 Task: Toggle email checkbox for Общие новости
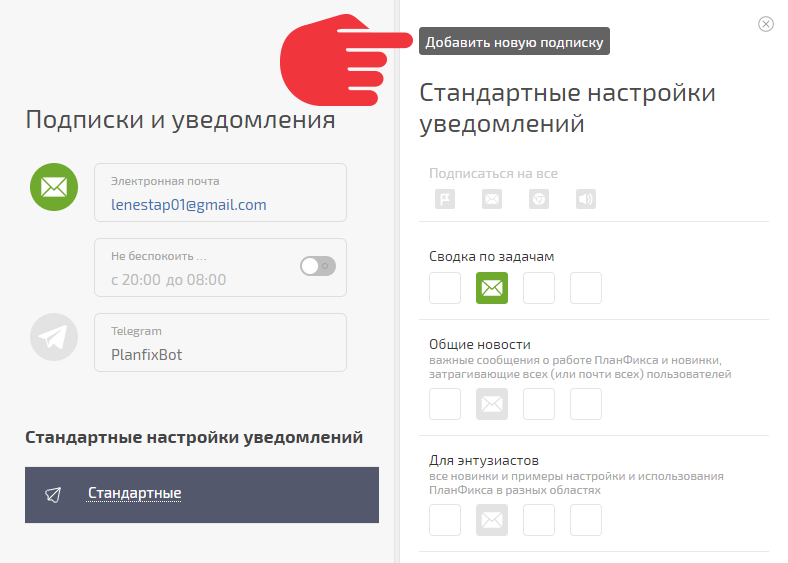click(x=492, y=404)
